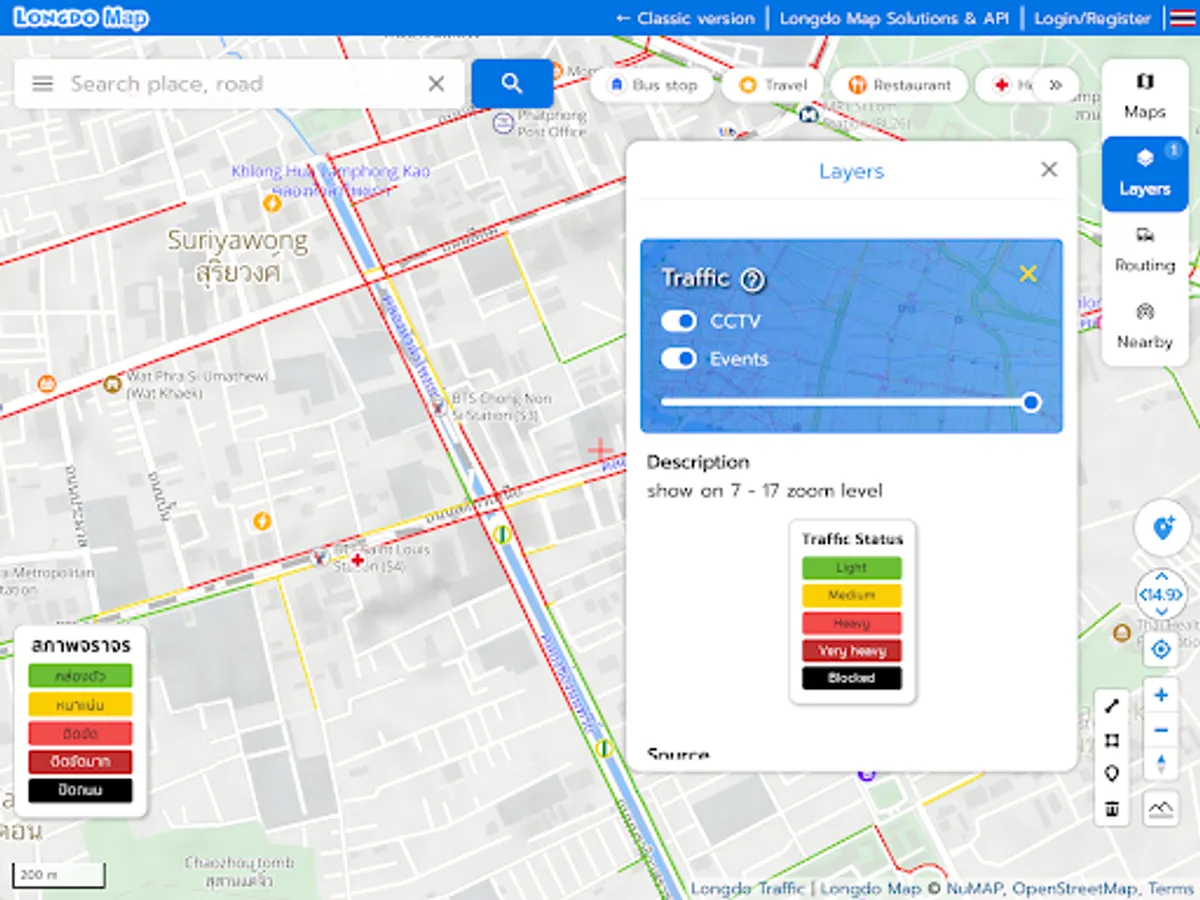Open the Nearby panel
The image size is (1200, 900).
1144,327
